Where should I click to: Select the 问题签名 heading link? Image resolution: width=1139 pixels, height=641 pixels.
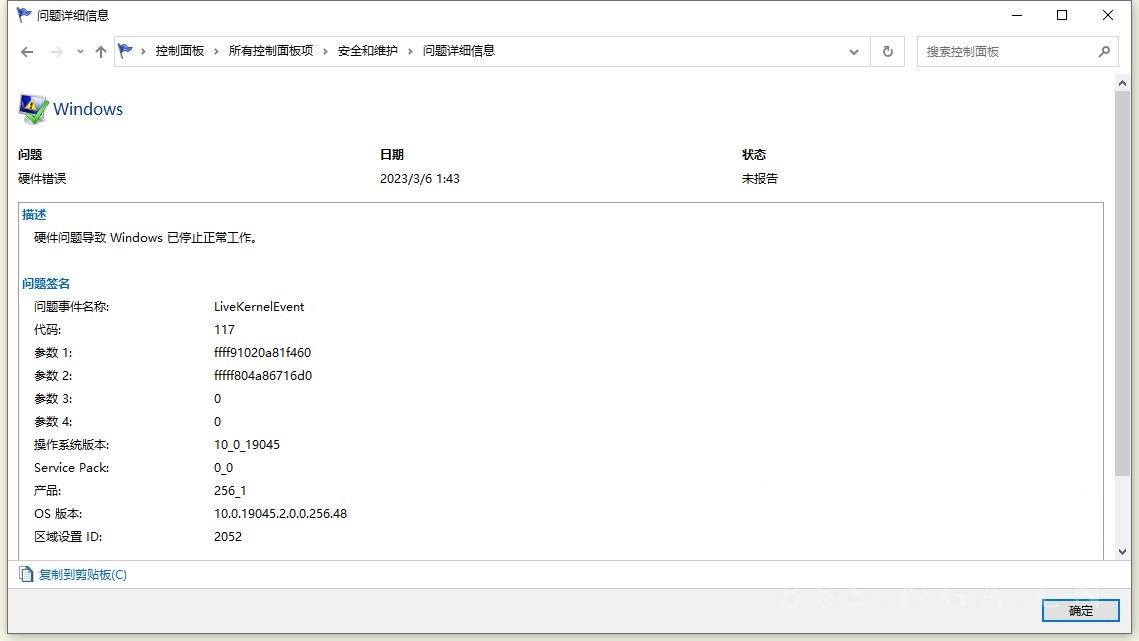[45, 283]
